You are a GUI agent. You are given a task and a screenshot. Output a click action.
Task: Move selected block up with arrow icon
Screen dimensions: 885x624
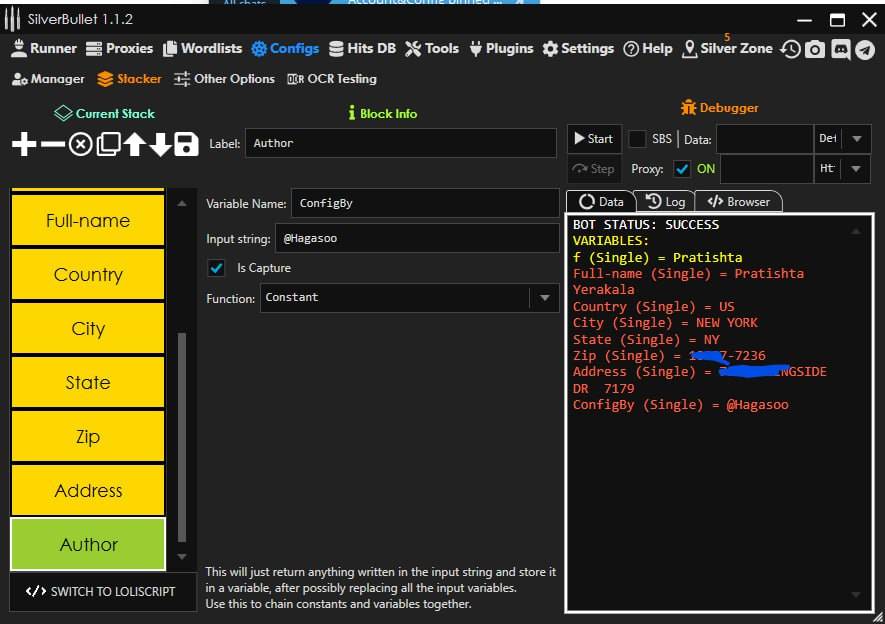point(134,145)
